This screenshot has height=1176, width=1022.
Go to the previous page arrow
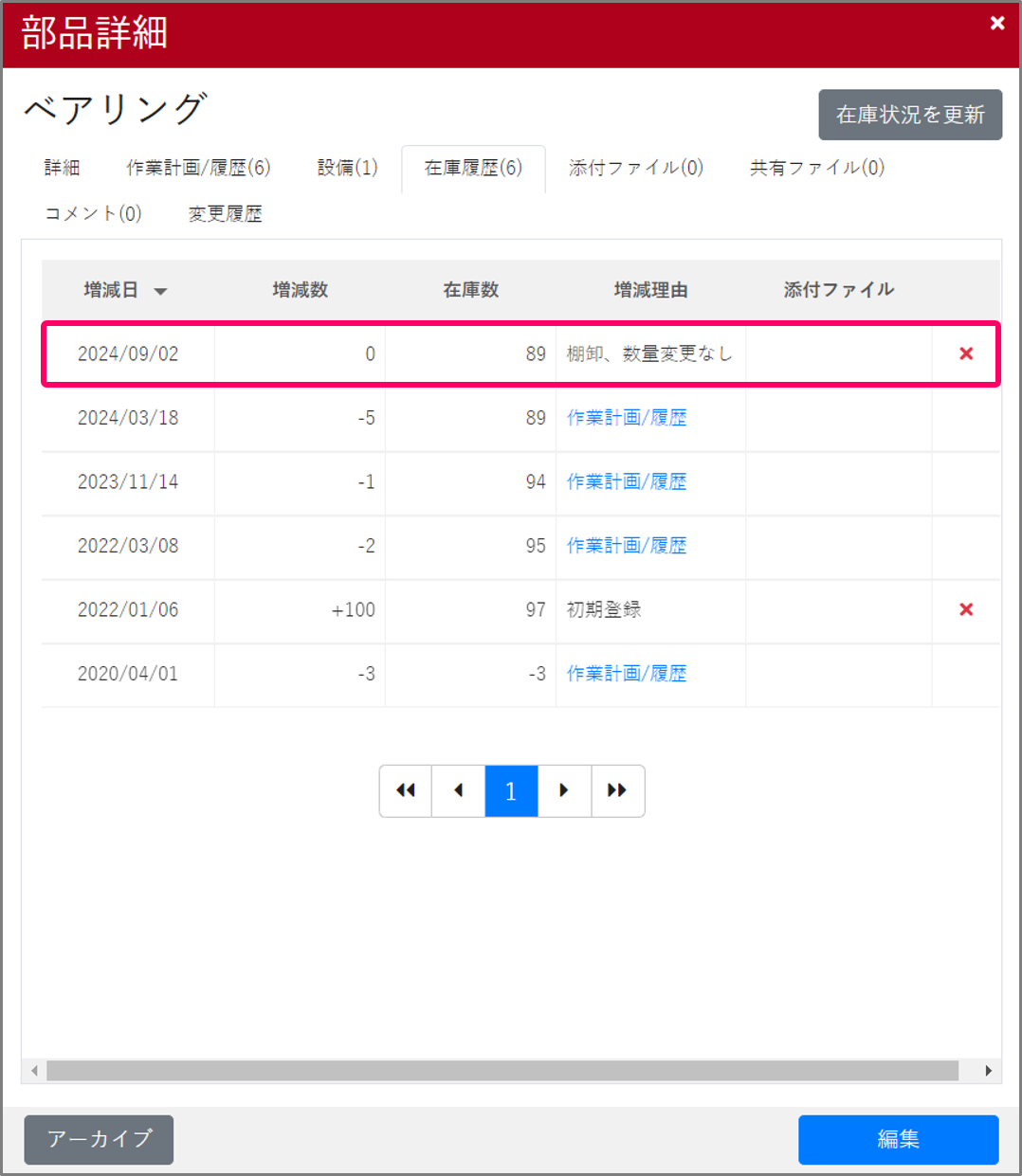click(459, 790)
